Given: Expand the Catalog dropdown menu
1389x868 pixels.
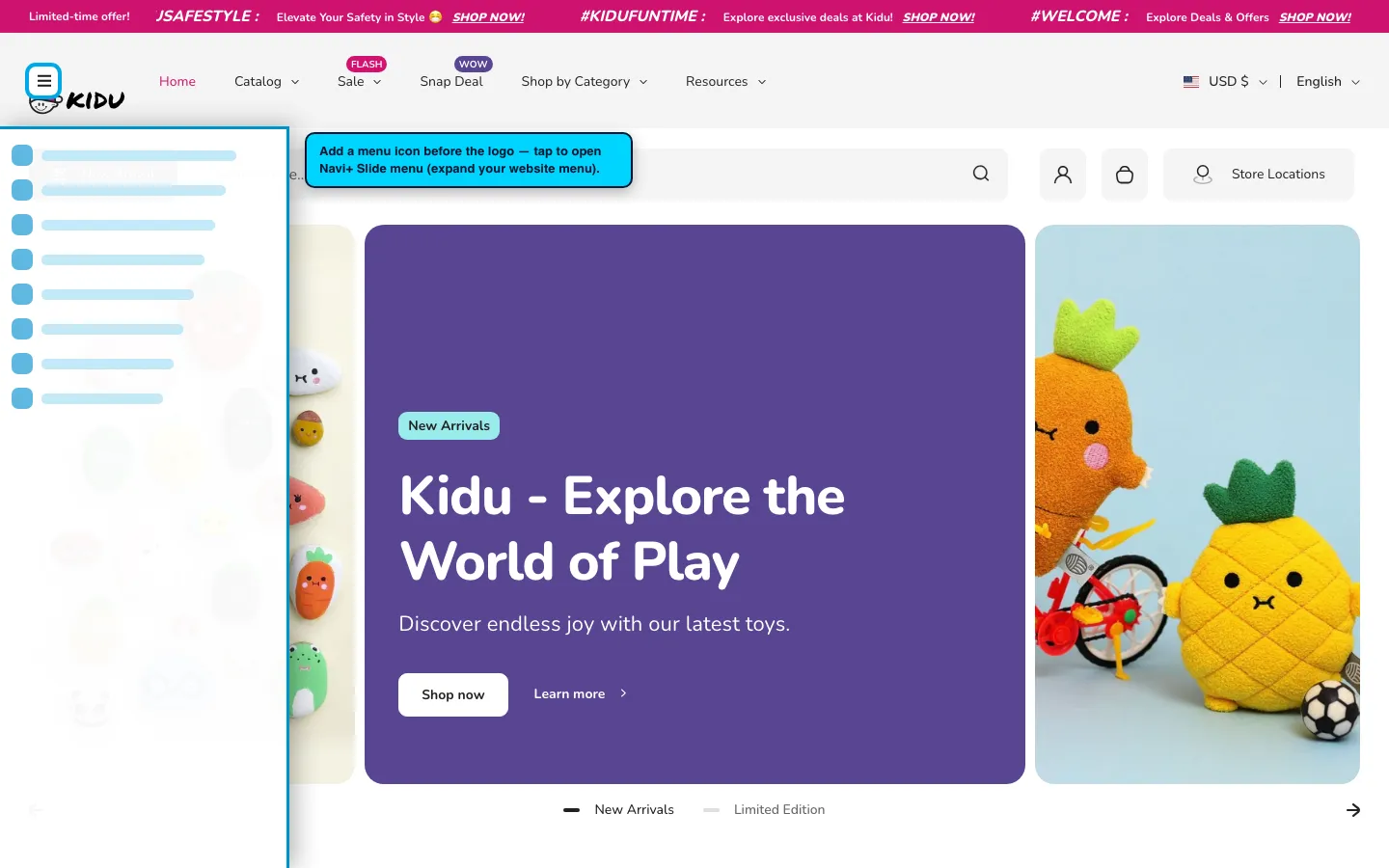Looking at the screenshot, I should (x=267, y=82).
